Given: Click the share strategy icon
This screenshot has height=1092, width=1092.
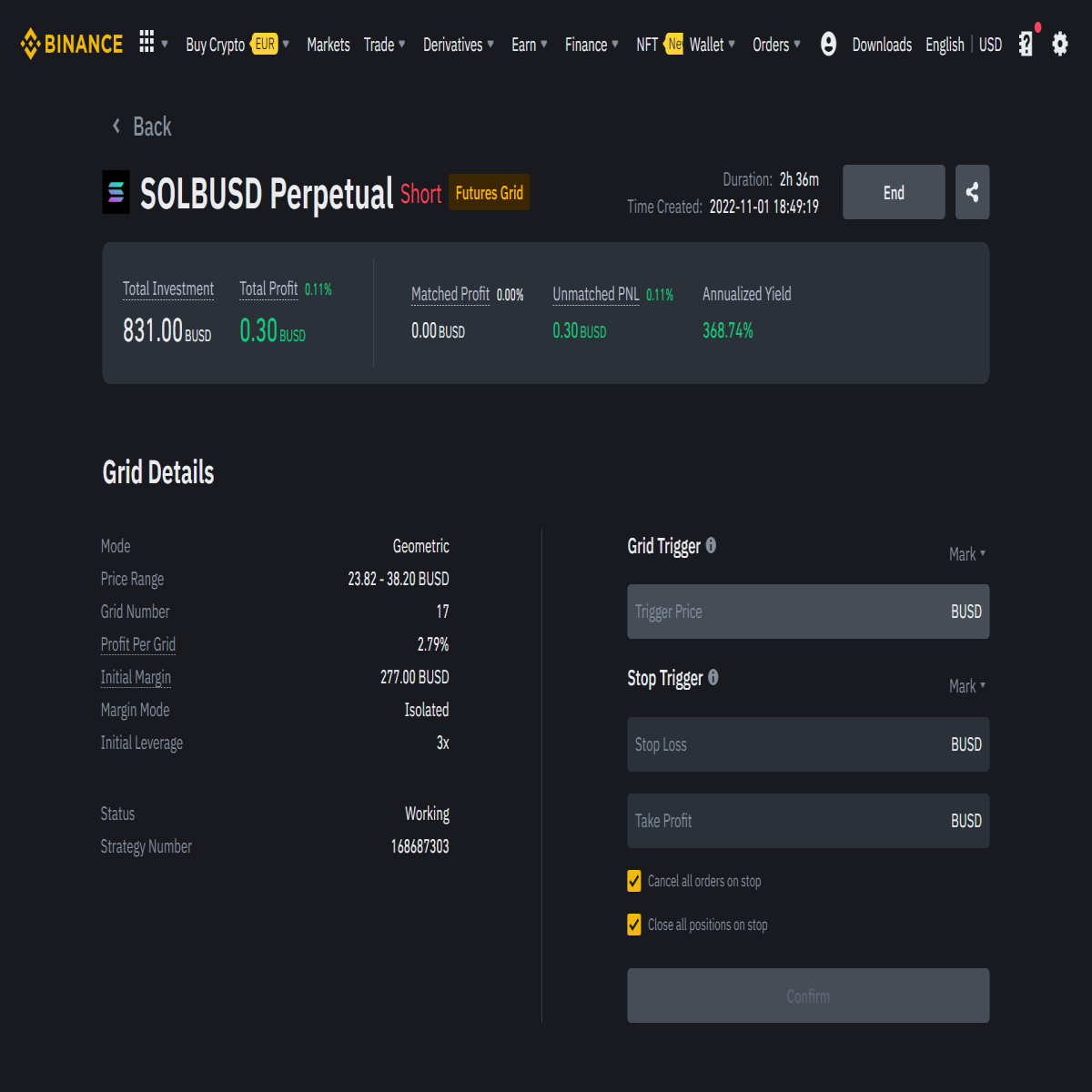Looking at the screenshot, I should (x=972, y=192).
